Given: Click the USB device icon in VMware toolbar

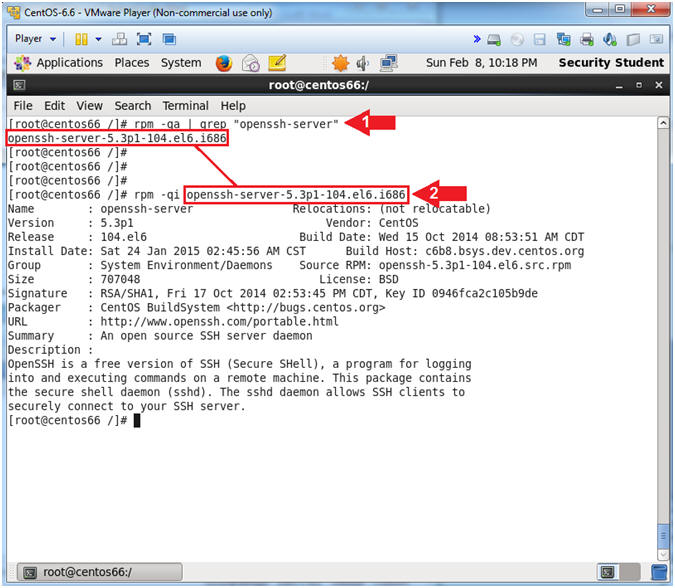Looking at the screenshot, I should [633, 40].
